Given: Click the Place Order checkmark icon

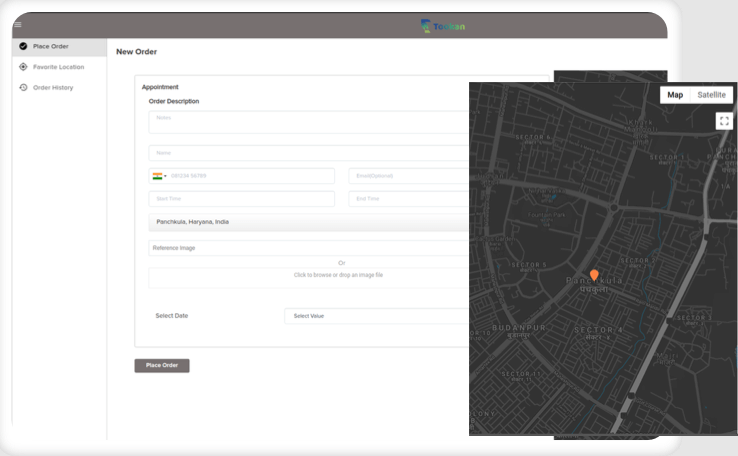Looking at the screenshot, I should [23, 47].
